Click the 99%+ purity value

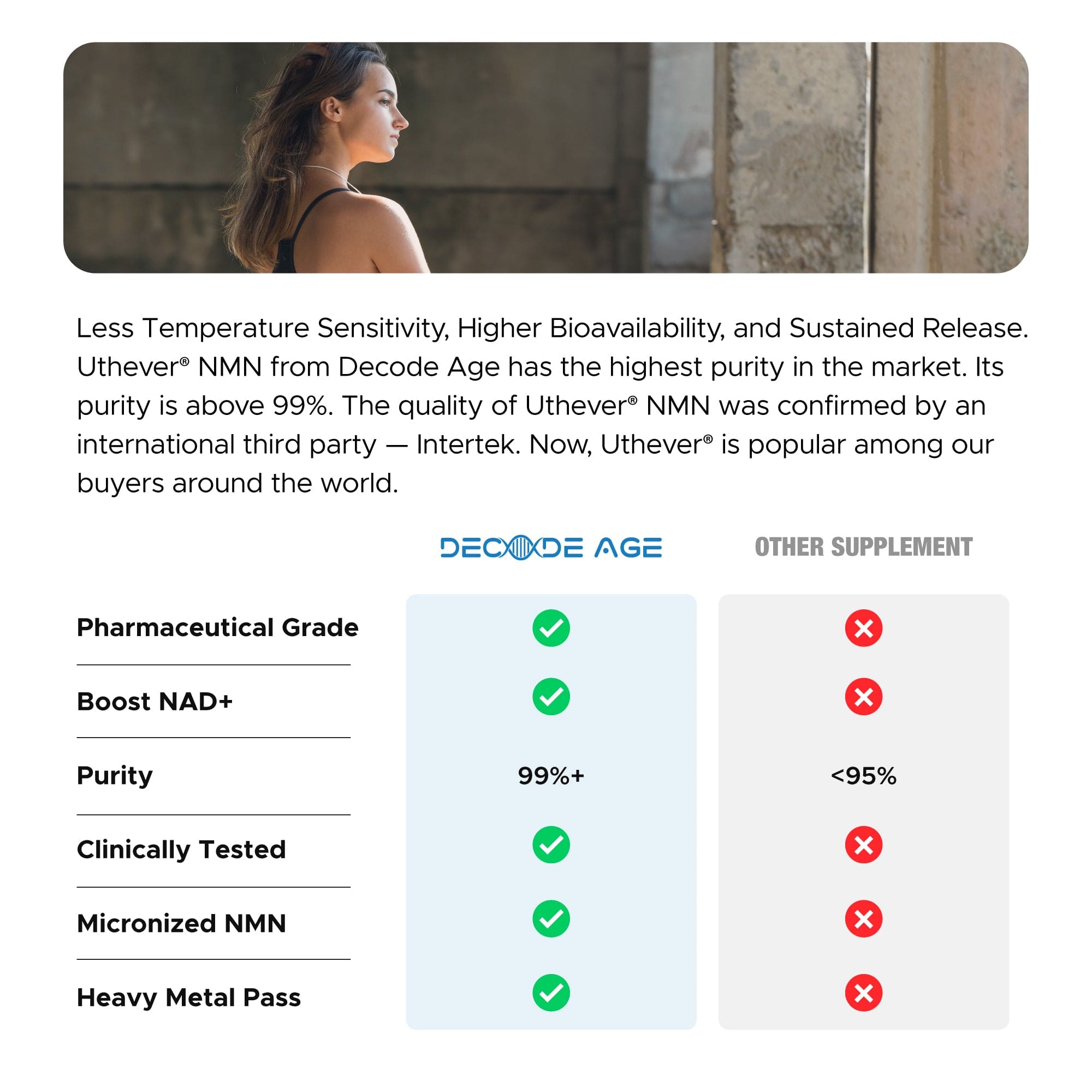point(551,775)
